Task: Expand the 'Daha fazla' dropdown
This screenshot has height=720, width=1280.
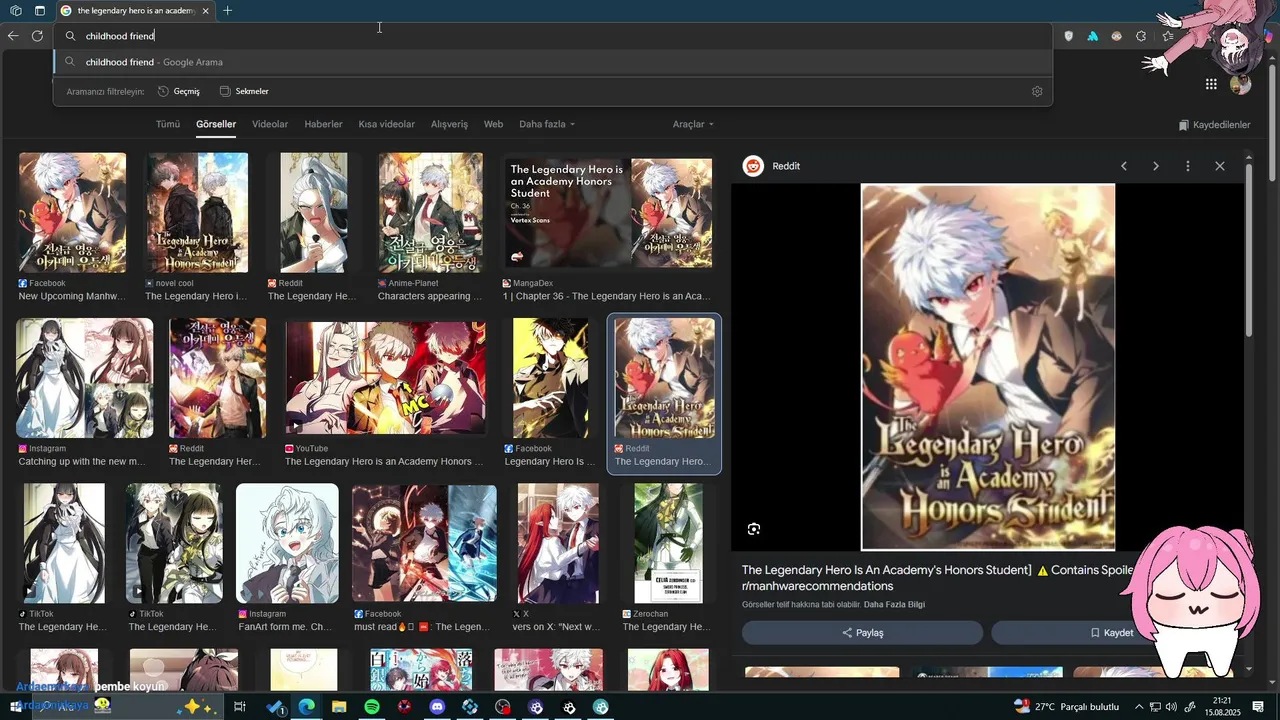Action: click(x=547, y=124)
